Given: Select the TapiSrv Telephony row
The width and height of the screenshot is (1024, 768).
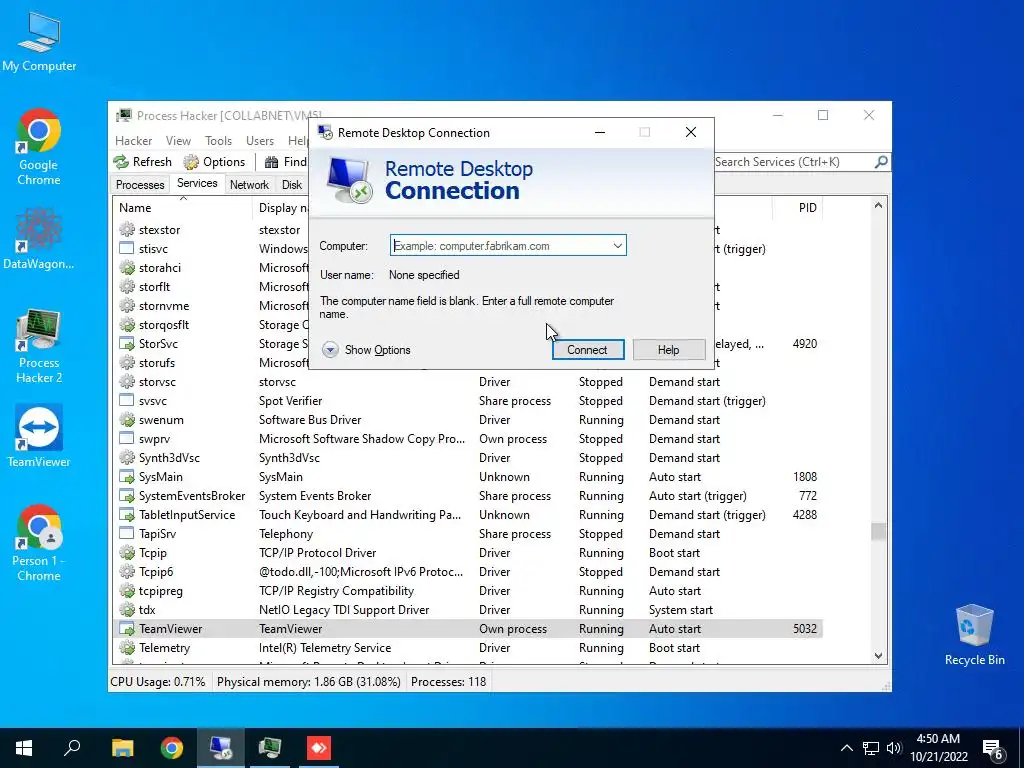Looking at the screenshot, I should click(468, 534).
